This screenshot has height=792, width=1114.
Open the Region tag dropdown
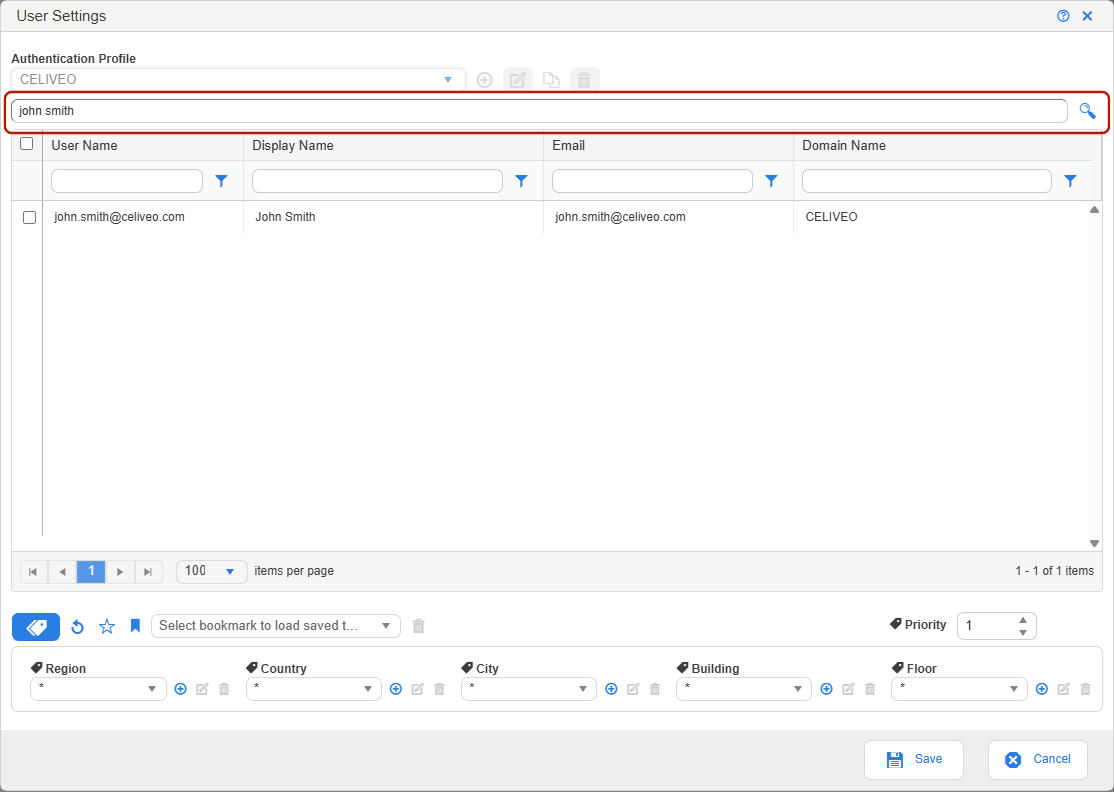[x=98, y=689]
